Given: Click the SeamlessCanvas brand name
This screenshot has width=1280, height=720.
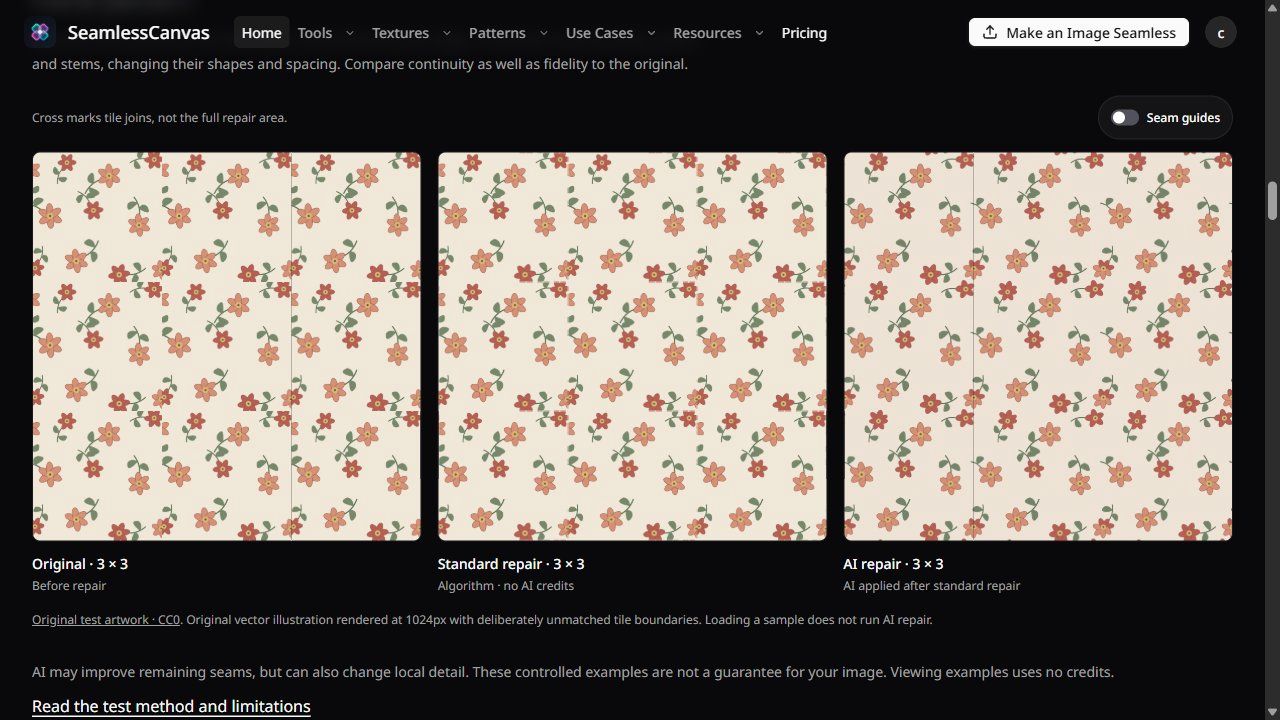Looking at the screenshot, I should pos(139,32).
